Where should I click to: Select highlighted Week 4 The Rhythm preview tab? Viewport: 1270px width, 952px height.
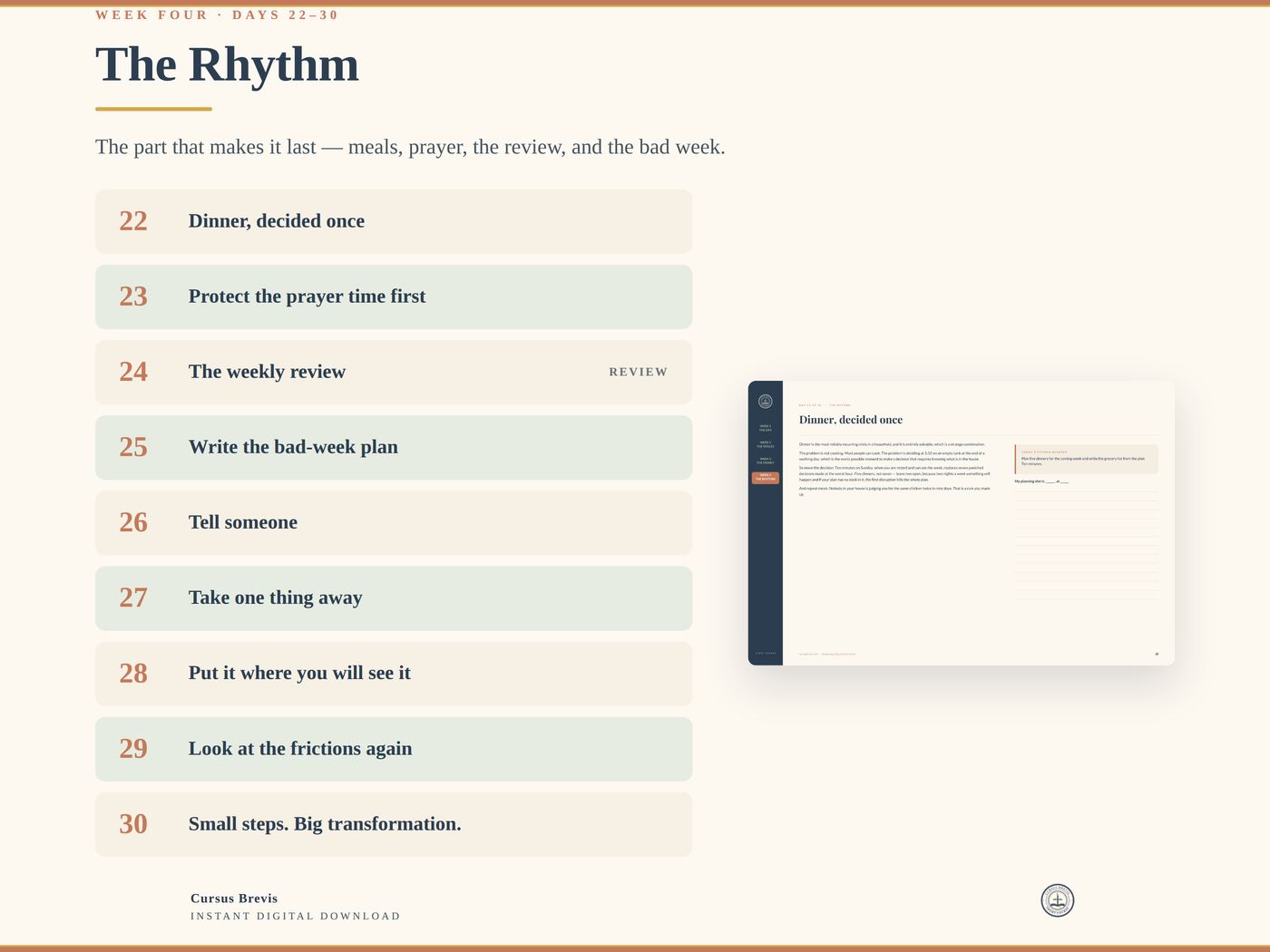coord(766,478)
